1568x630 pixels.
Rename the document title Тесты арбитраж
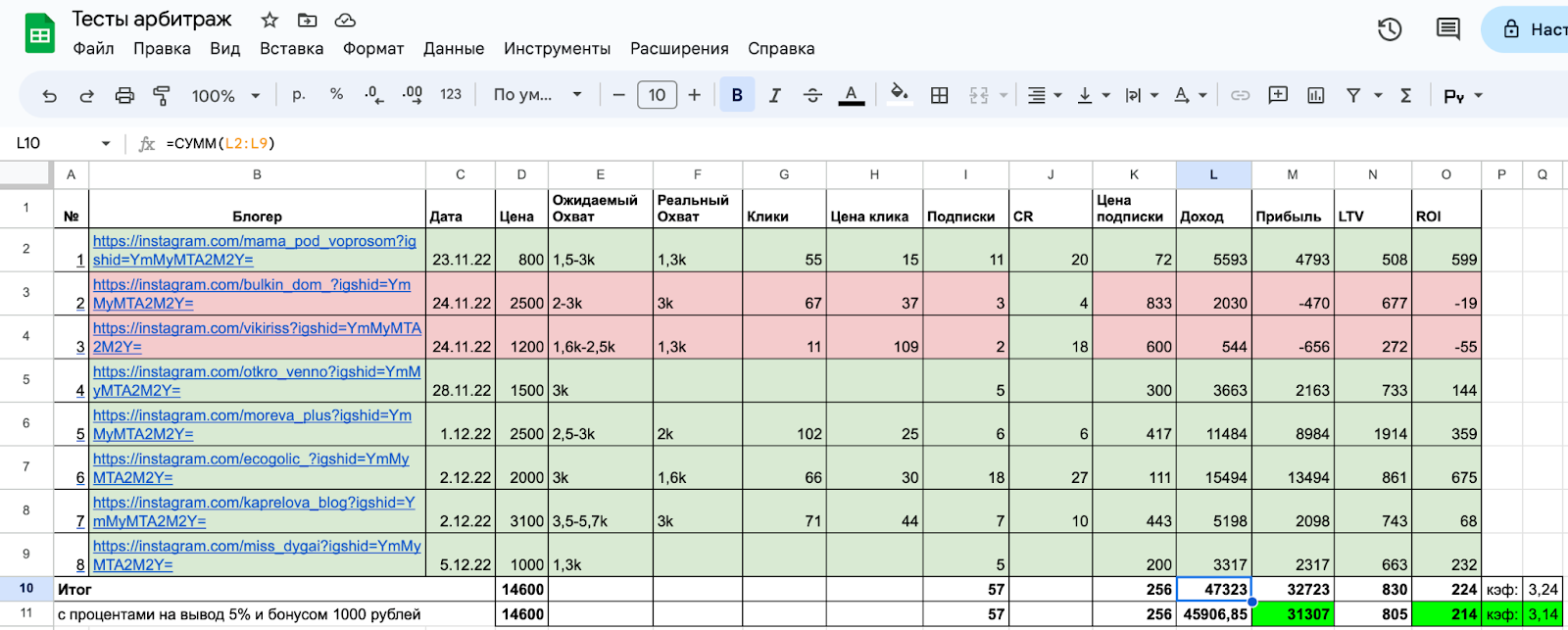[152, 19]
